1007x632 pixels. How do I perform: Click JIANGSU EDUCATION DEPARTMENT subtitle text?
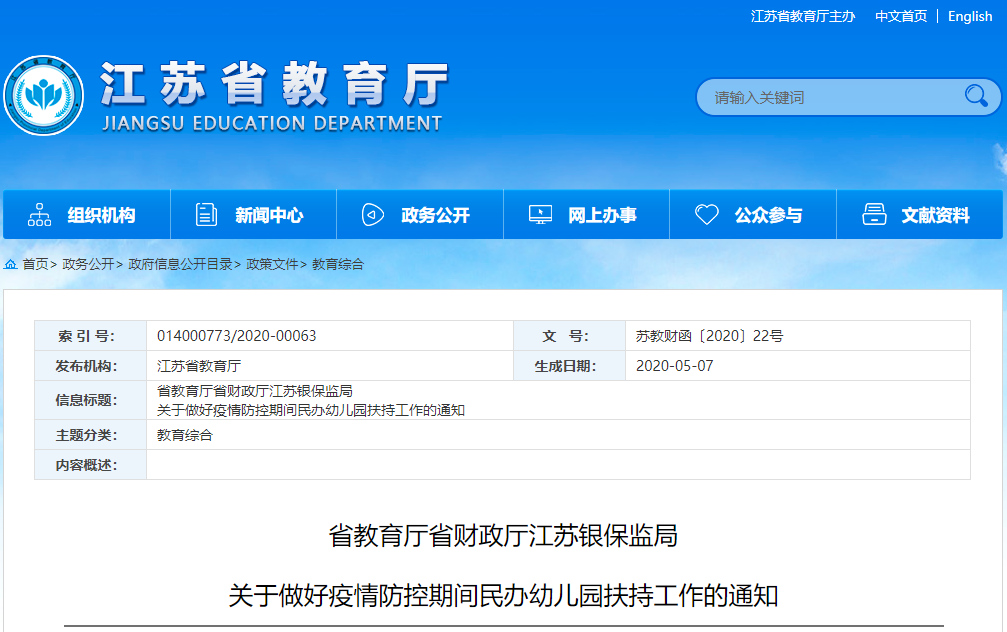click(x=272, y=123)
